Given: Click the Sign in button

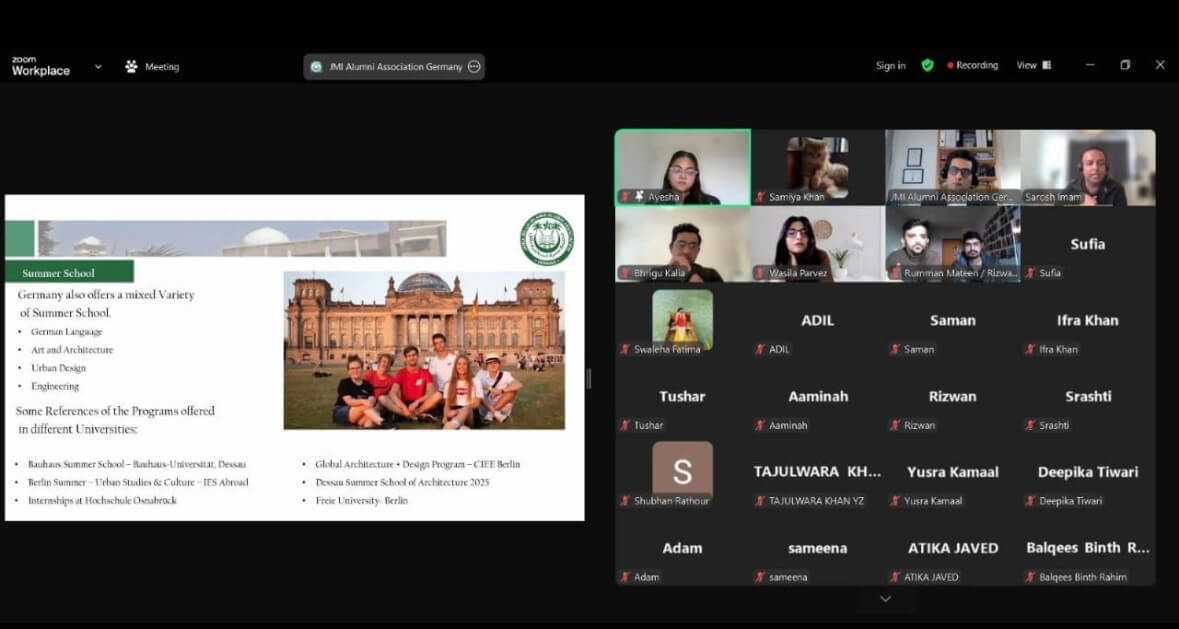Looking at the screenshot, I should point(890,66).
